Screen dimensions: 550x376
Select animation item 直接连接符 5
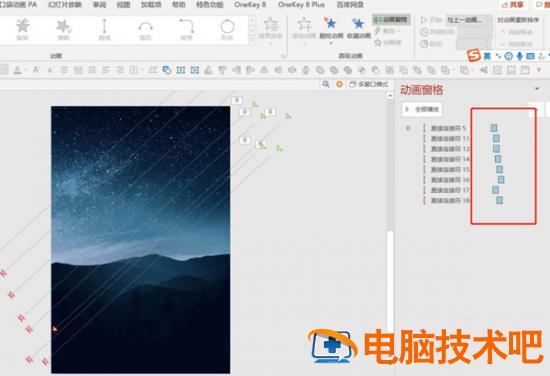click(448, 128)
